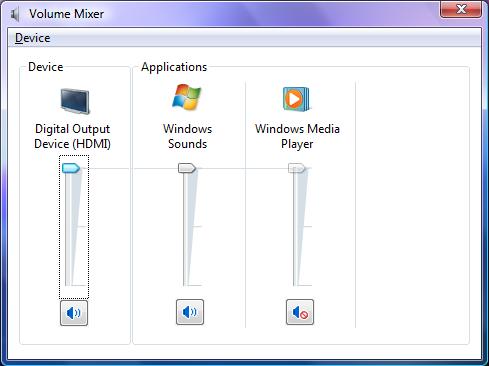Click the Windows Sounds flag icon
Screen dimensions: 489x366
click(187, 97)
